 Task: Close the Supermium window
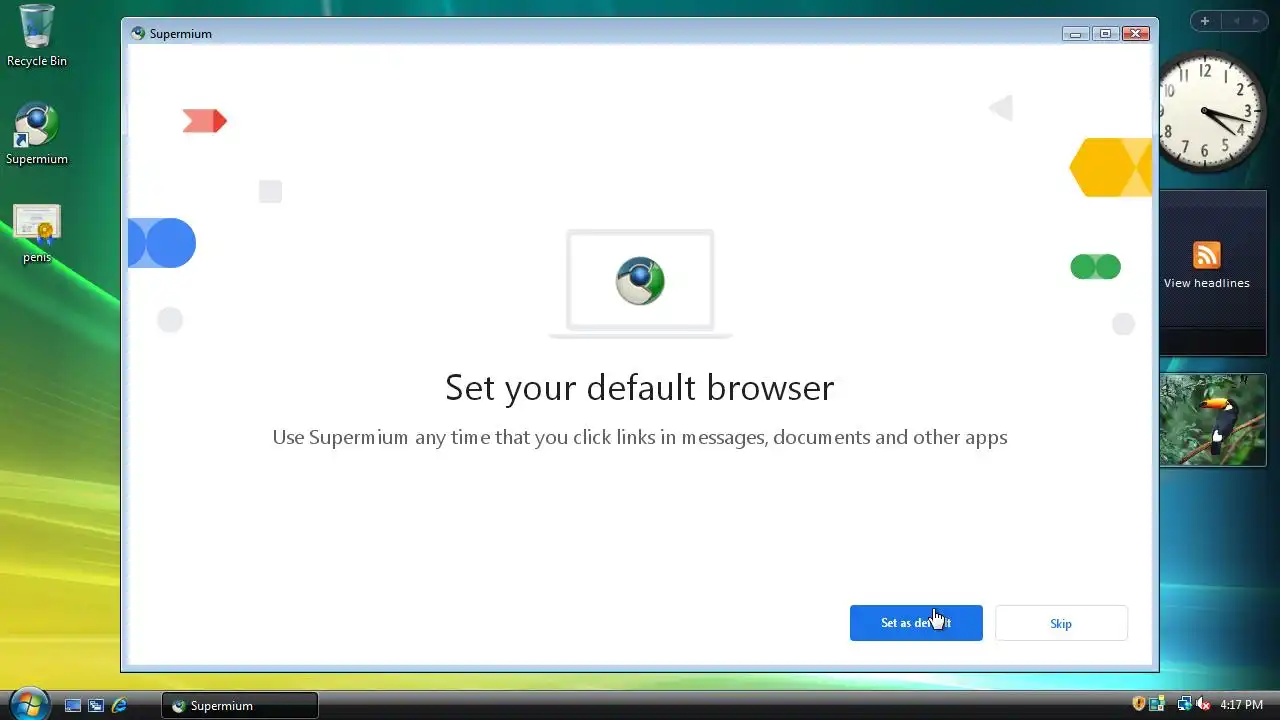1135,34
